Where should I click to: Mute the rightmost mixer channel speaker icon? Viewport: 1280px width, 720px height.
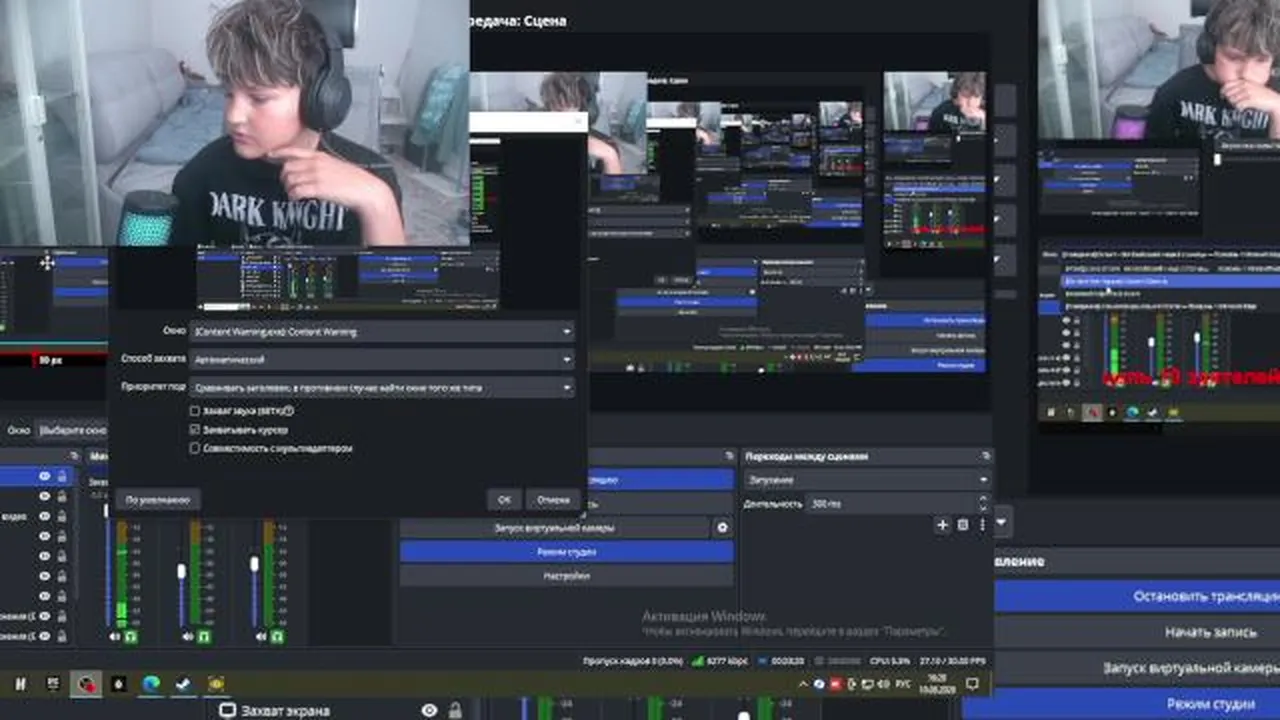261,636
